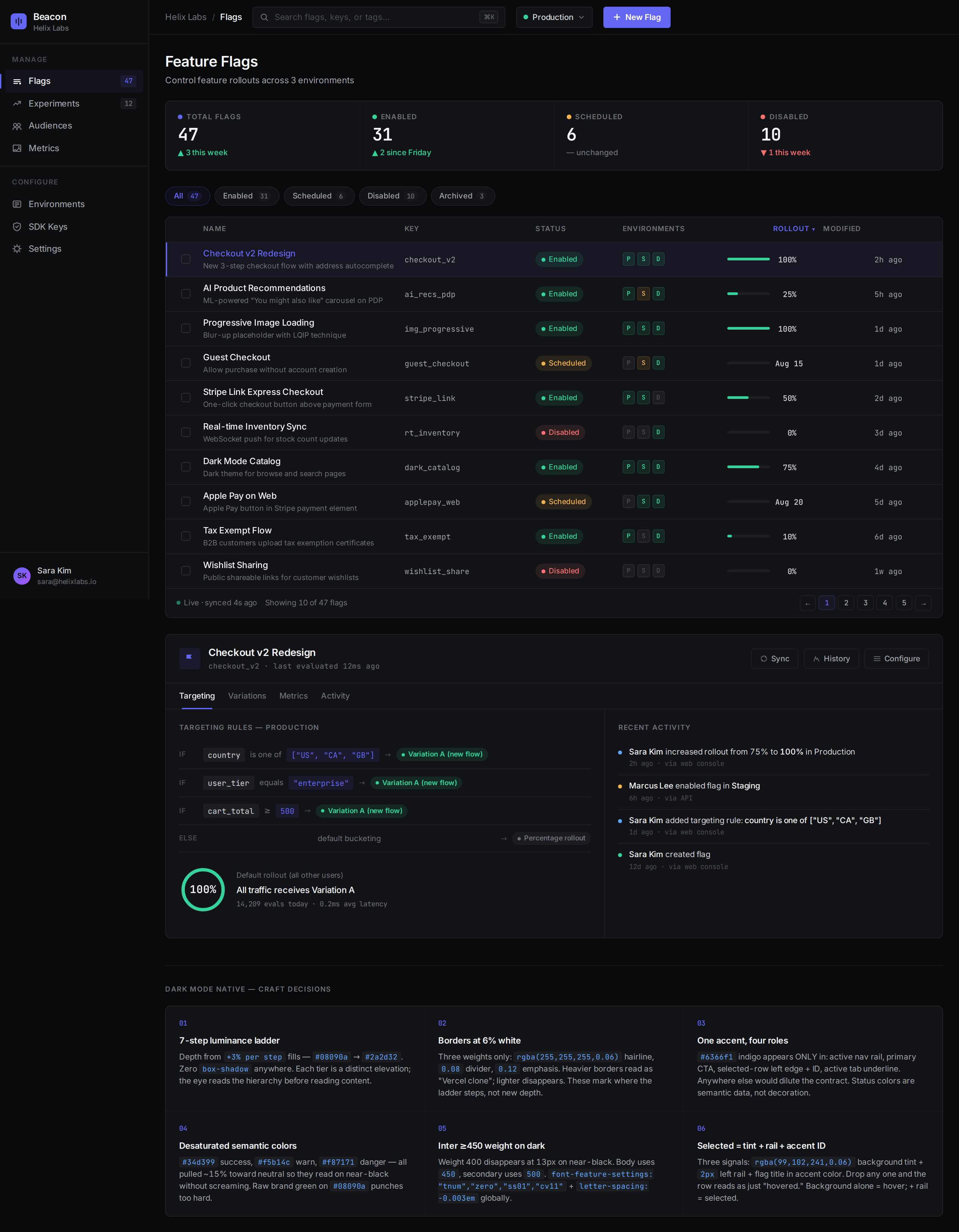
Task: Select the Apple Pay on Web checkbox
Action: coord(185,501)
